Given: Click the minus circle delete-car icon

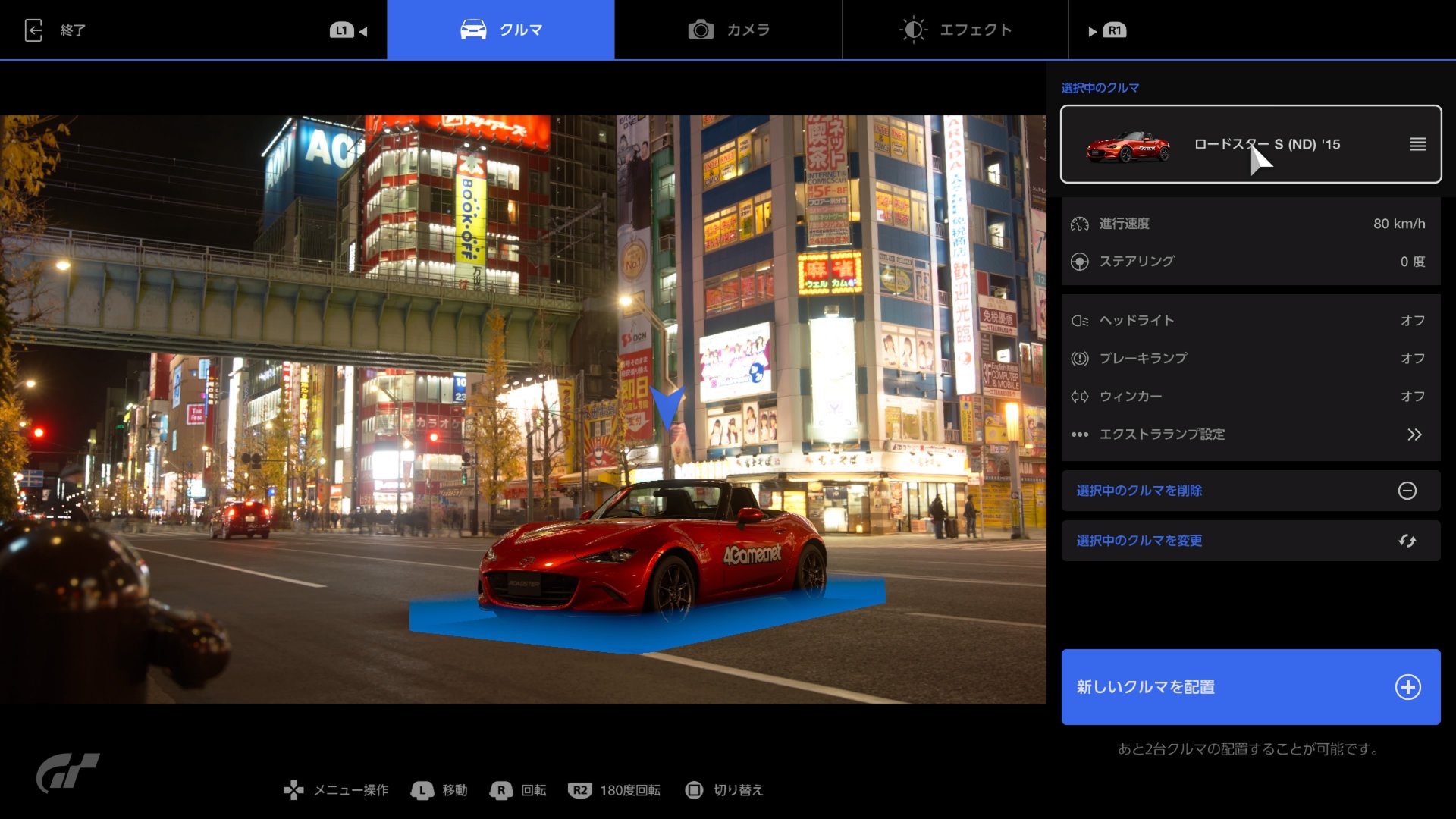Looking at the screenshot, I should pos(1407,491).
